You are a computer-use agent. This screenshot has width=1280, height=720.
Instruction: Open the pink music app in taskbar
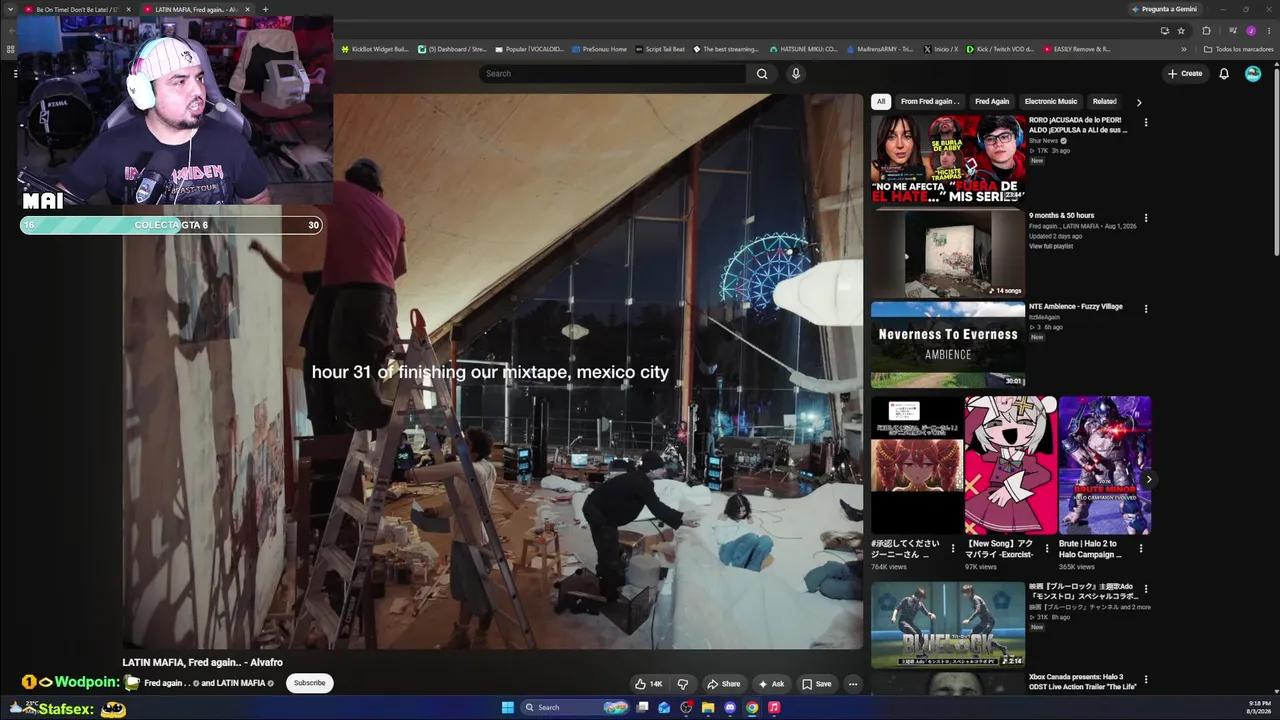click(774, 707)
